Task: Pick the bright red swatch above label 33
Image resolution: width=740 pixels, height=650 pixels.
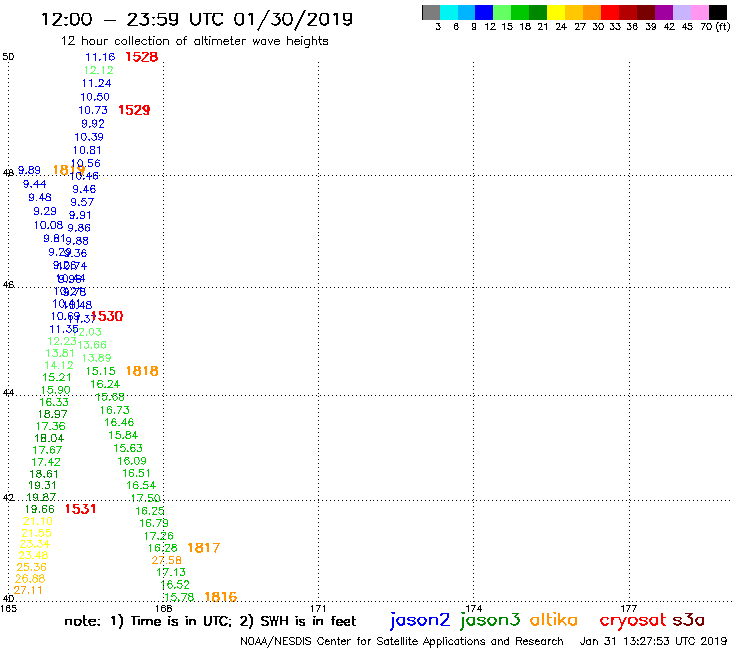Action: (609, 12)
